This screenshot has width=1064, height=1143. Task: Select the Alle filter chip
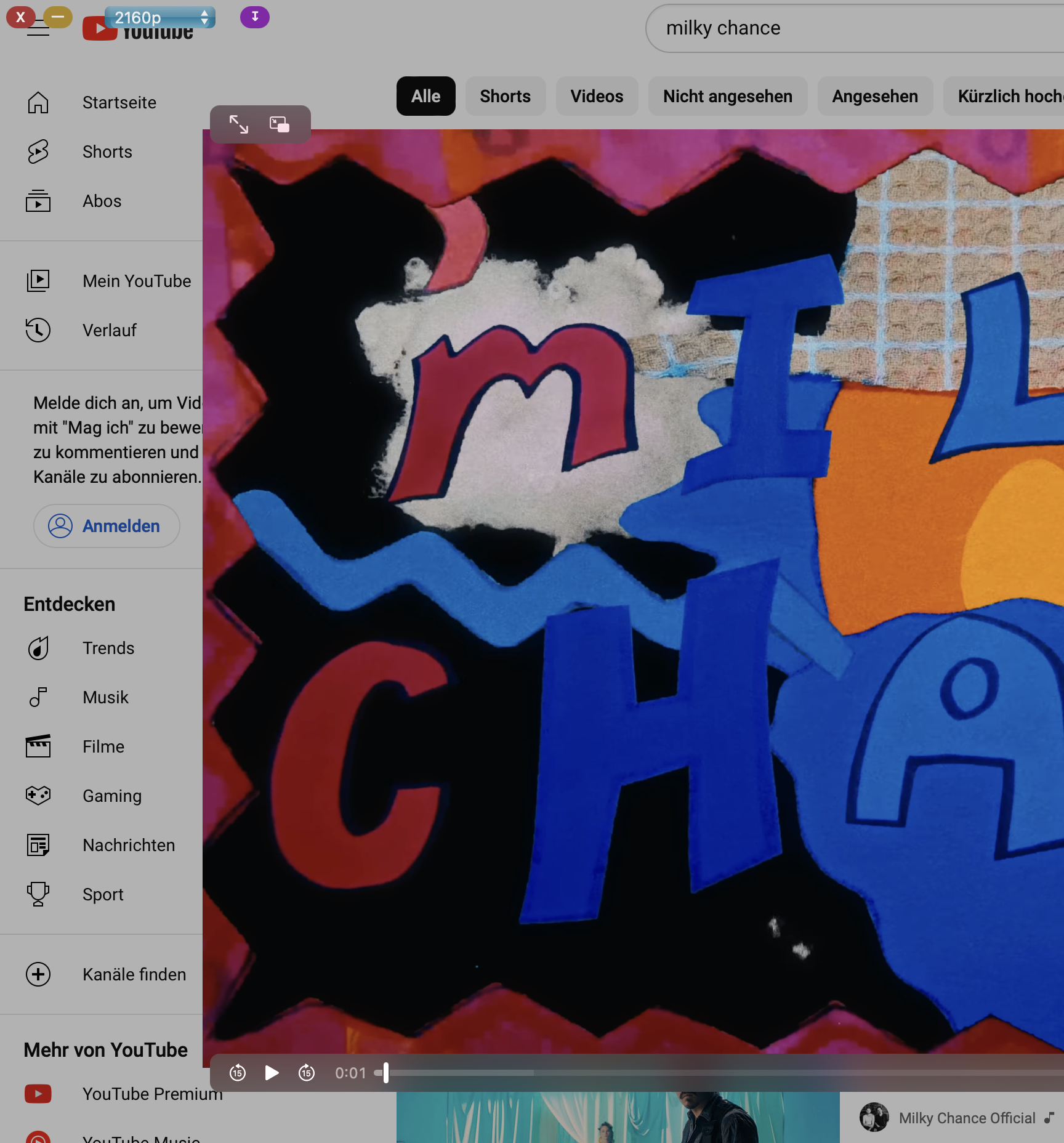426,96
